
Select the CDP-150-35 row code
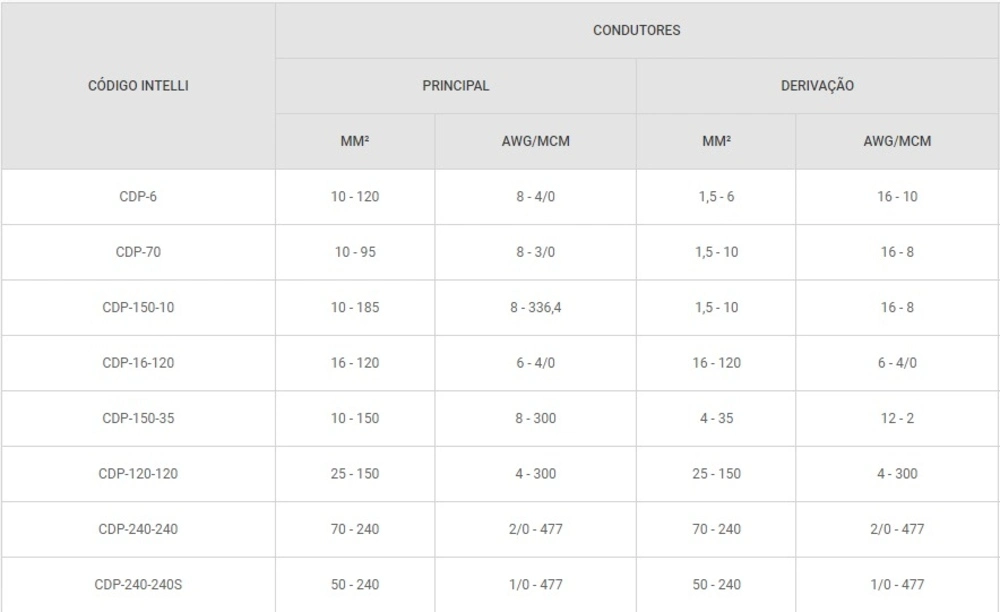[138, 418]
